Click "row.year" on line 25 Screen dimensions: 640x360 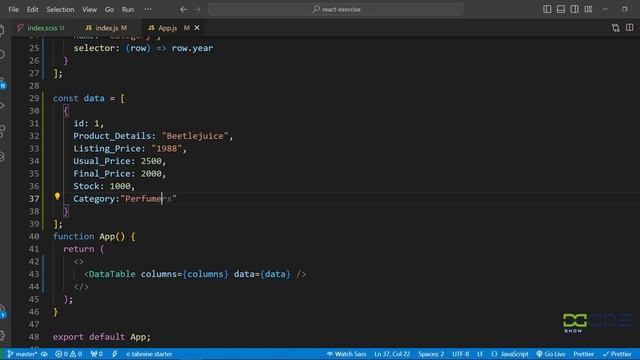coord(192,48)
